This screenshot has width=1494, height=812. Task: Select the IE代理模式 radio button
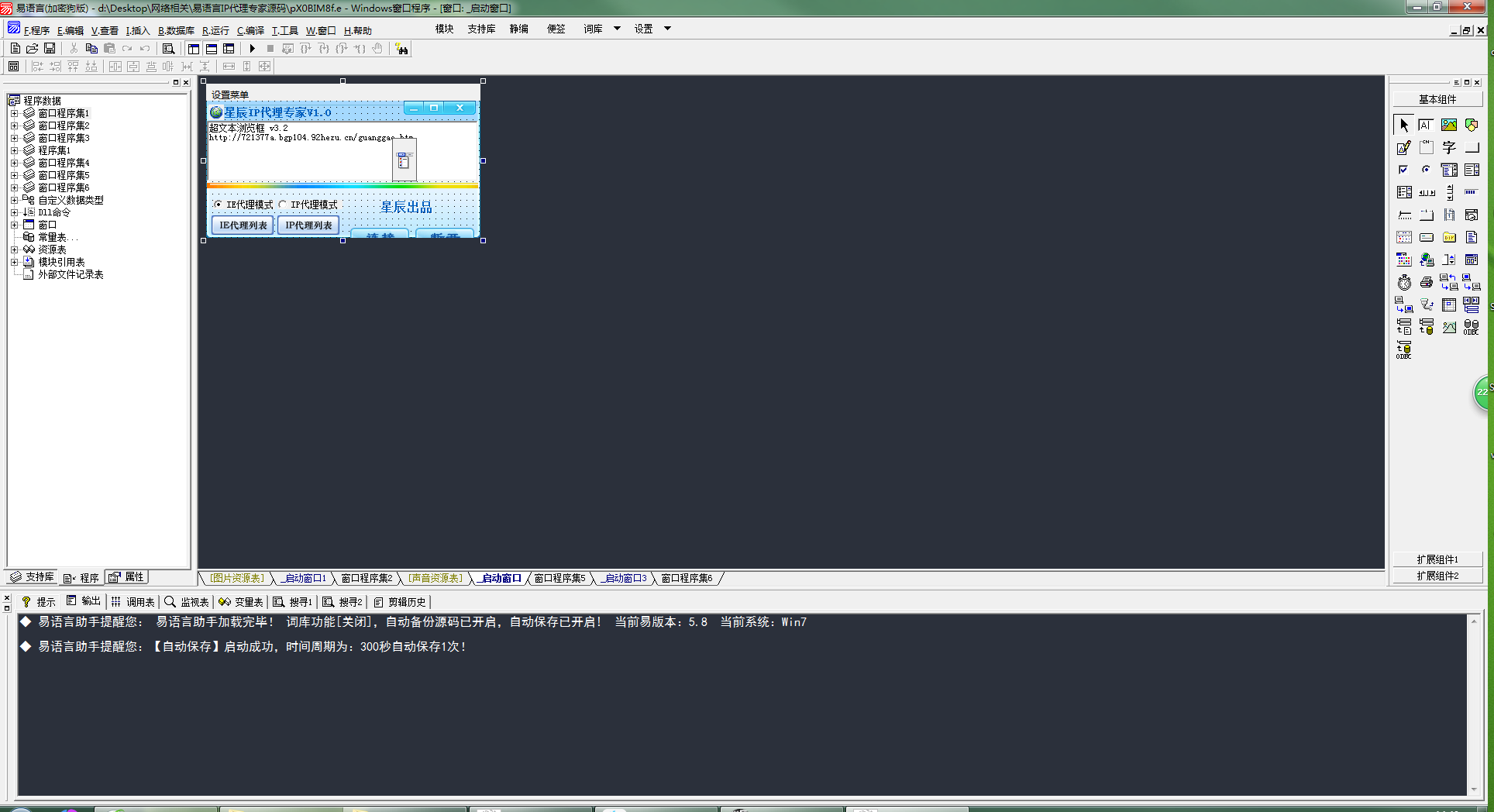pyautogui.click(x=243, y=205)
